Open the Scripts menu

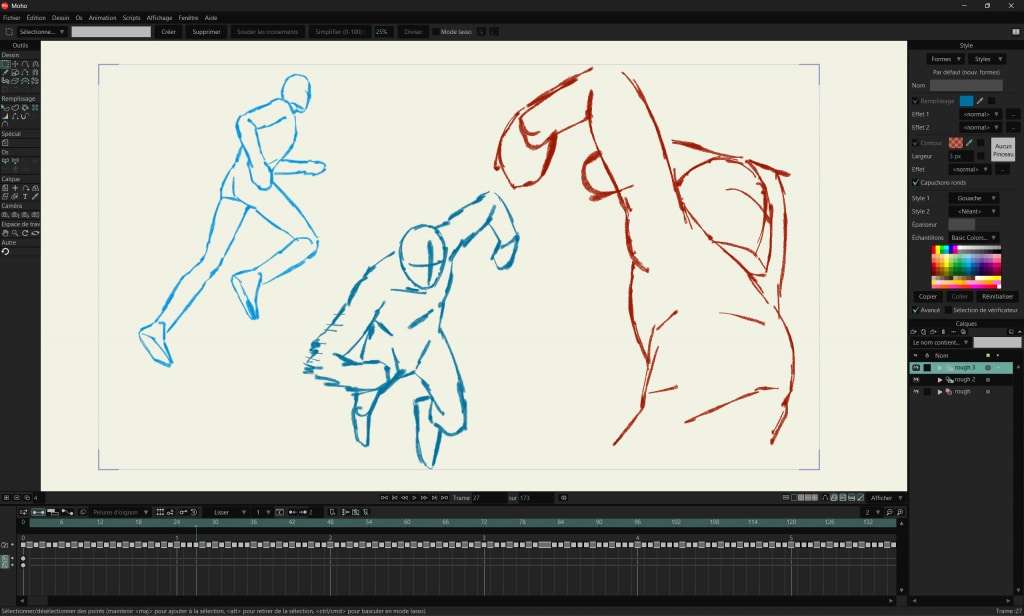click(x=131, y=18)
